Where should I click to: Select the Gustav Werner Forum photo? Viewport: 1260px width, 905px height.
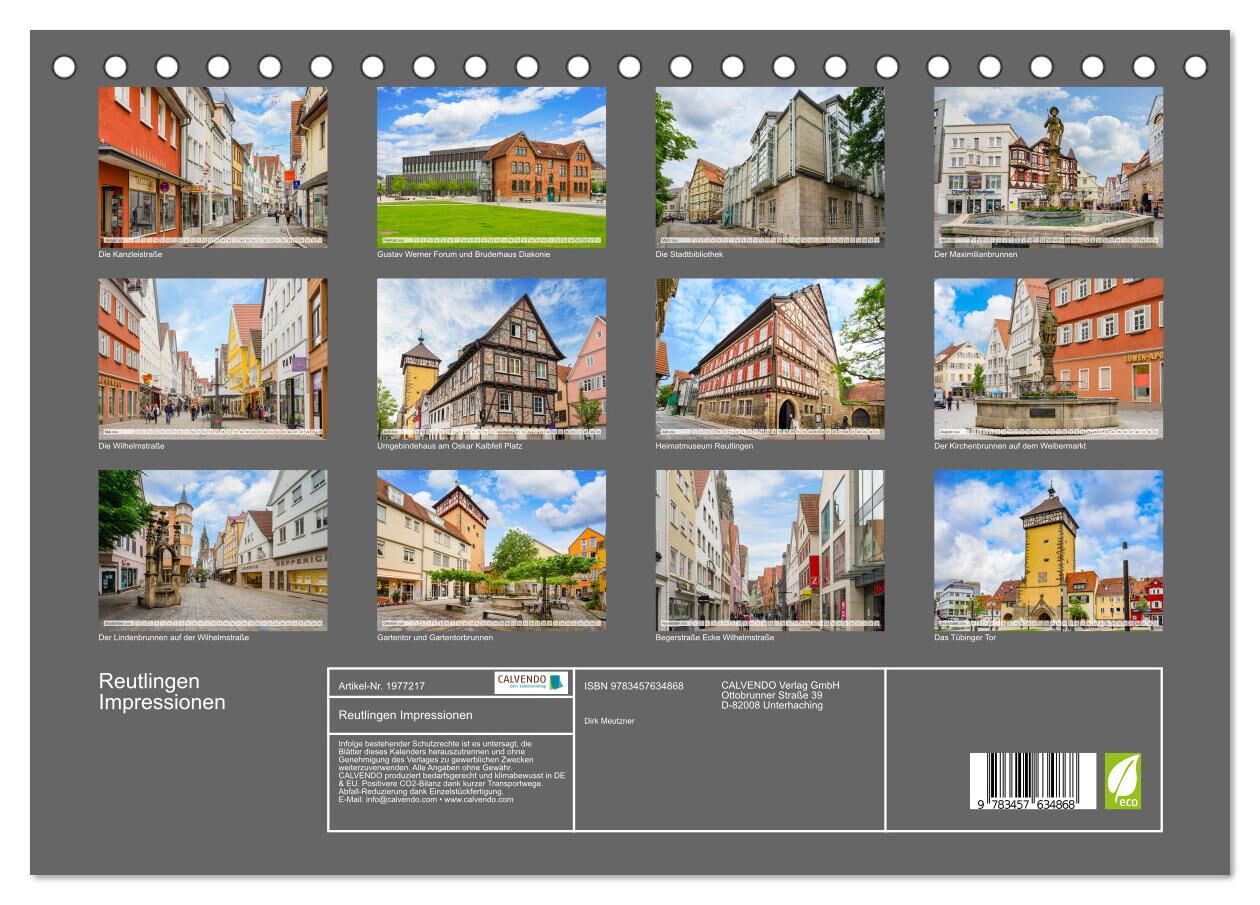point(490,166)
